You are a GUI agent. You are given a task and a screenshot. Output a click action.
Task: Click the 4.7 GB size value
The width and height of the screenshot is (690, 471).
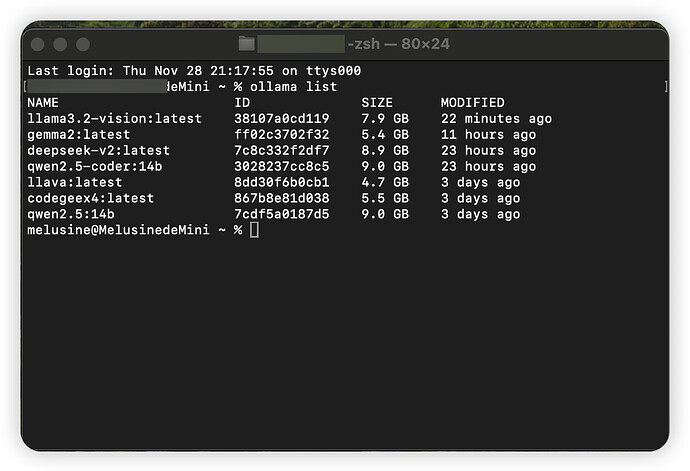coord(385,182)
